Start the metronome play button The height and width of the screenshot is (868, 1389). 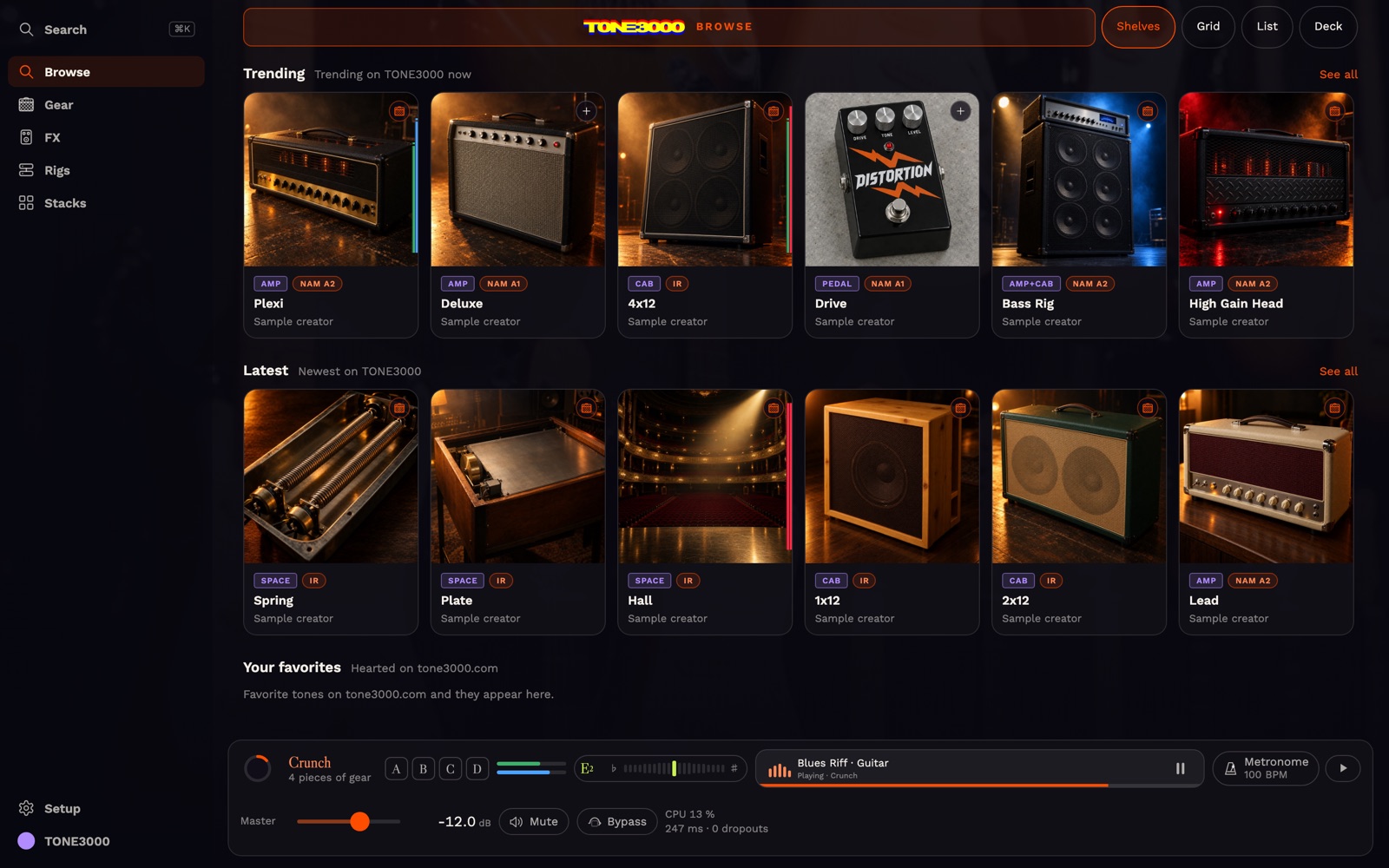pyautogui.click(x=1343, y=768)
